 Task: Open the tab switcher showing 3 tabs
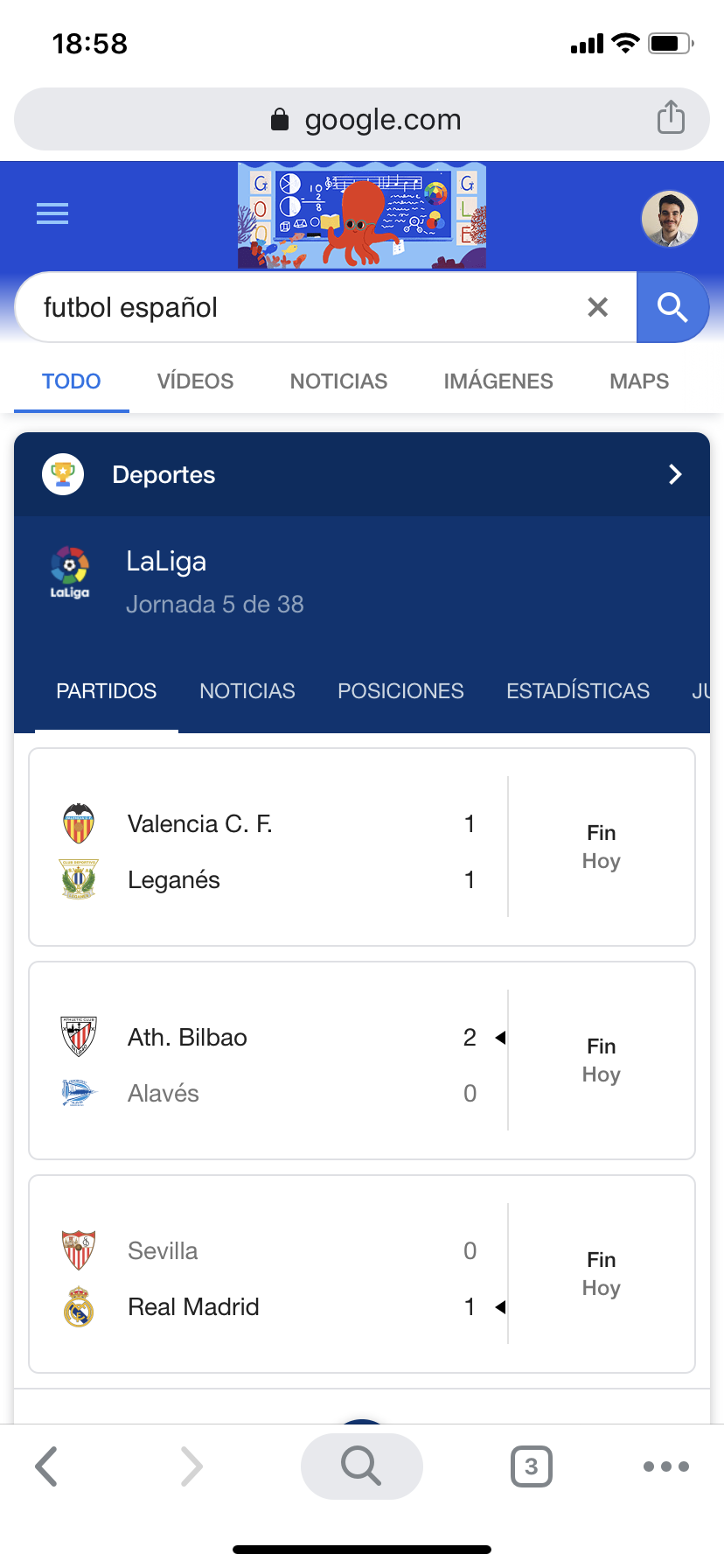pos(531,1466)
